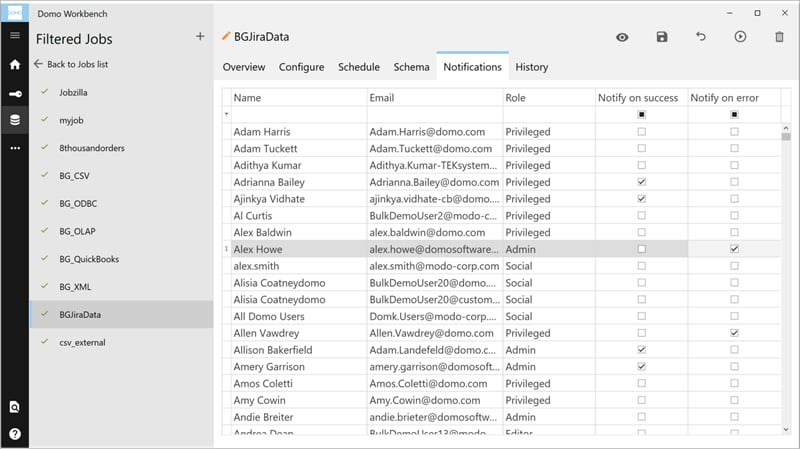Screen dimensions: 800x449
Task: Uncheck Notify on error for Allen Vawdrey
Action: coord(734,333)
